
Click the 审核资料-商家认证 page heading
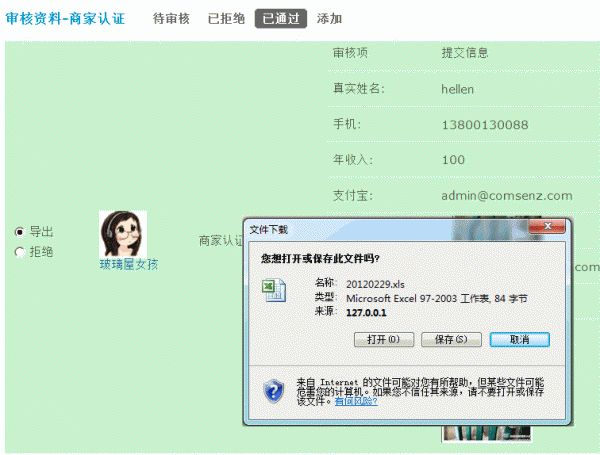point(65,19)
